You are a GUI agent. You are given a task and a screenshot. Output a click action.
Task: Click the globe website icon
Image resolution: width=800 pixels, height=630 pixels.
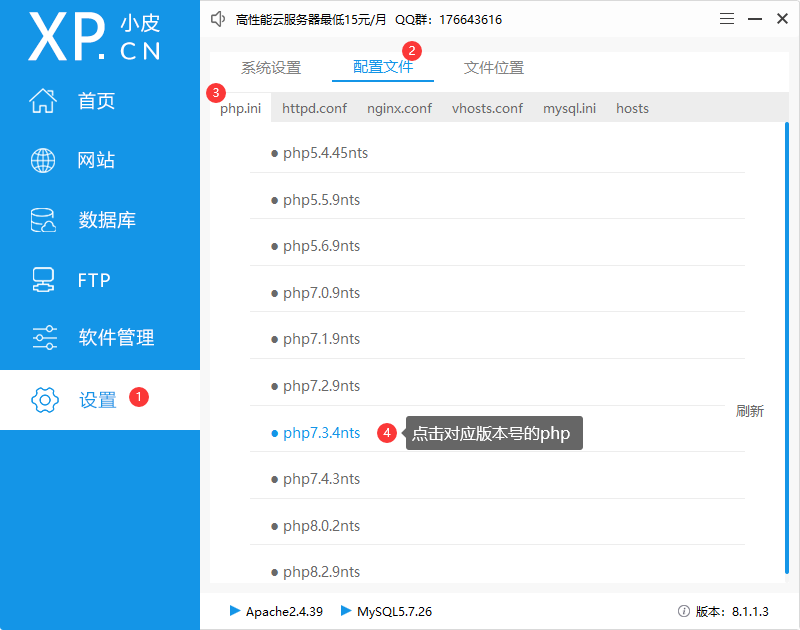tap(43, 160)
